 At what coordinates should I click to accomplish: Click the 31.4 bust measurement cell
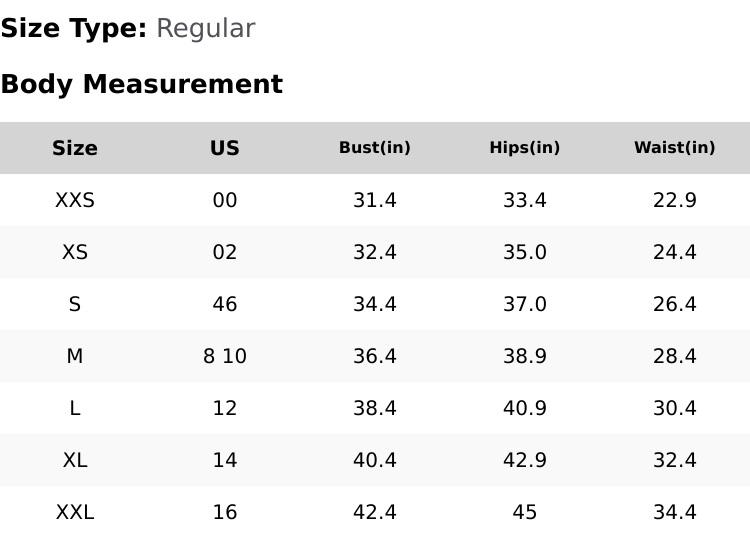[375, 200]
